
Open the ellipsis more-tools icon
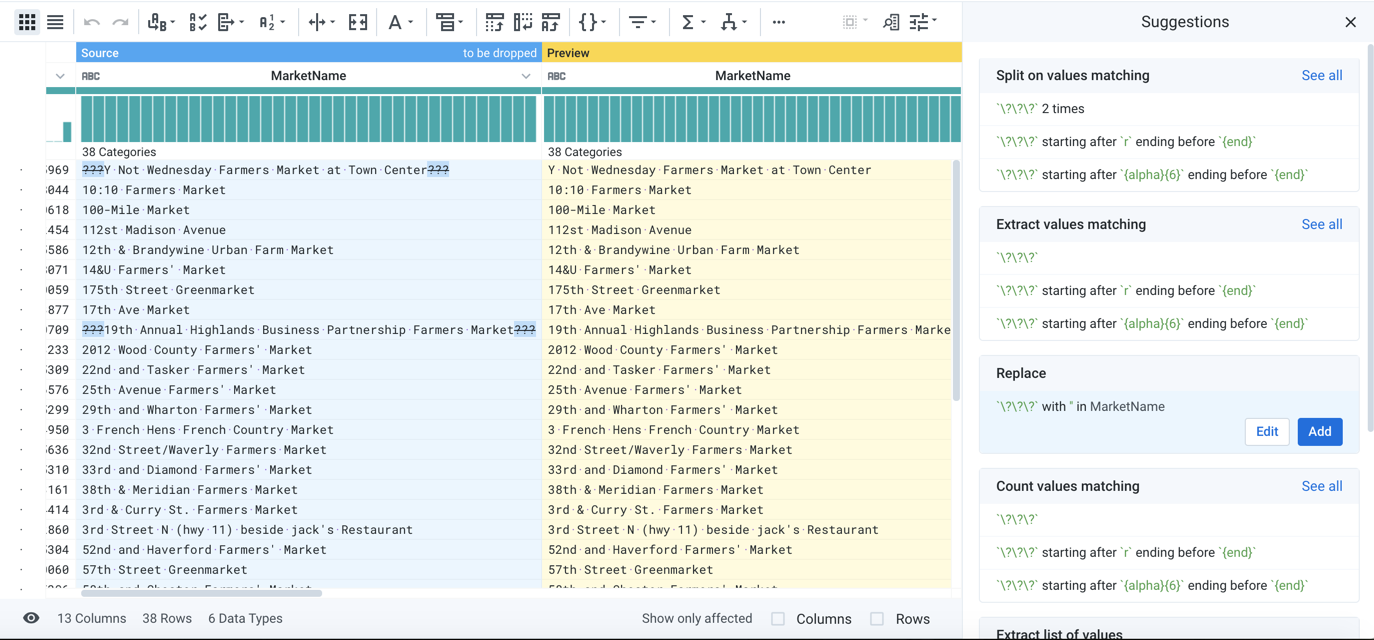[779, 21]
